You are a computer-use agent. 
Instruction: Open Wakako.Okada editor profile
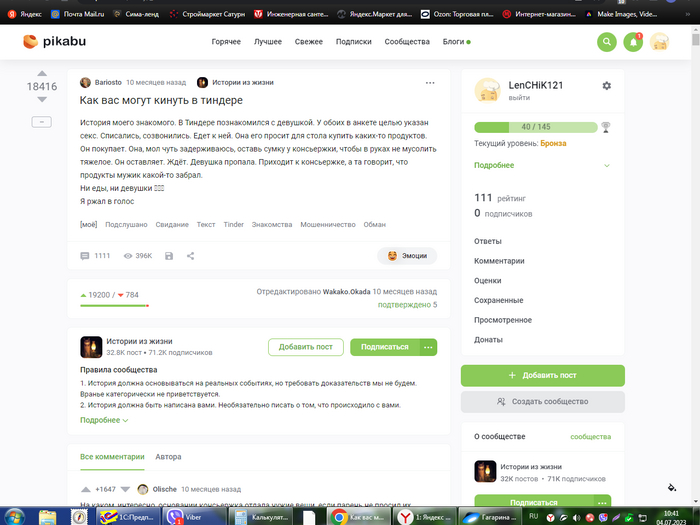click(x=346, y=292)
